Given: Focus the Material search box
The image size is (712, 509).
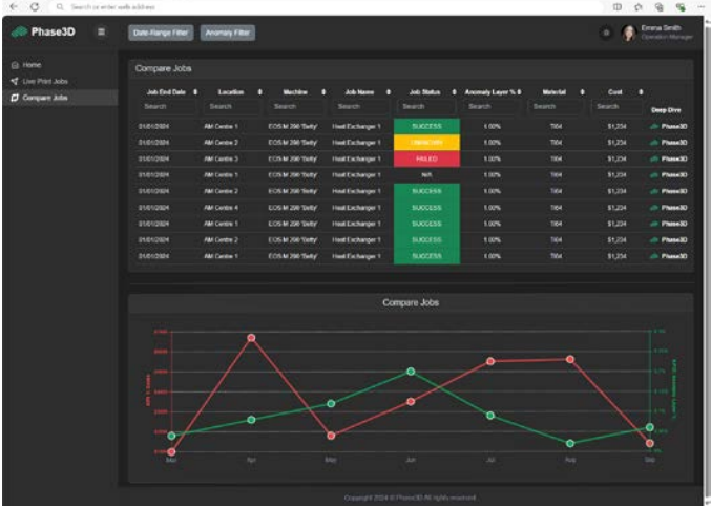Looking at the screenshot, I should point(556,106).
